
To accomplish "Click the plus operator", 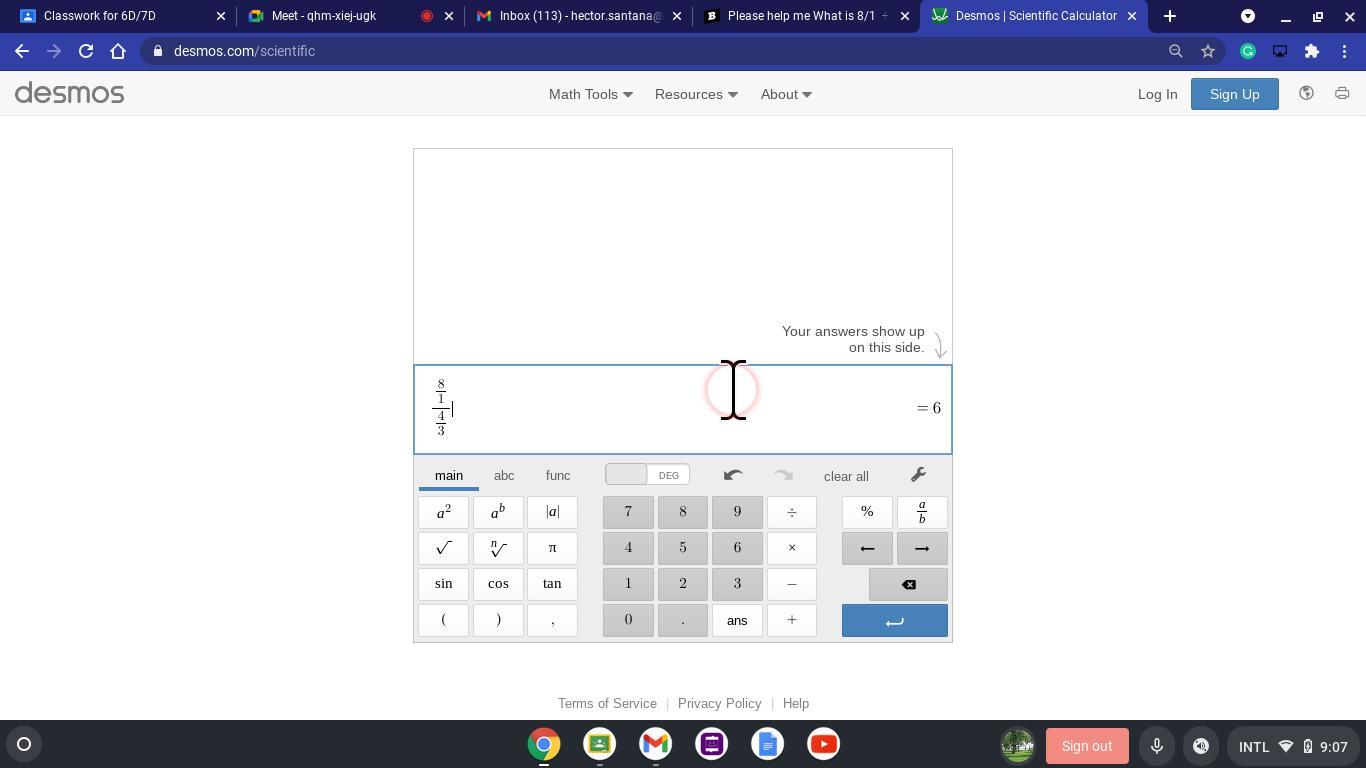I will 792,620.
